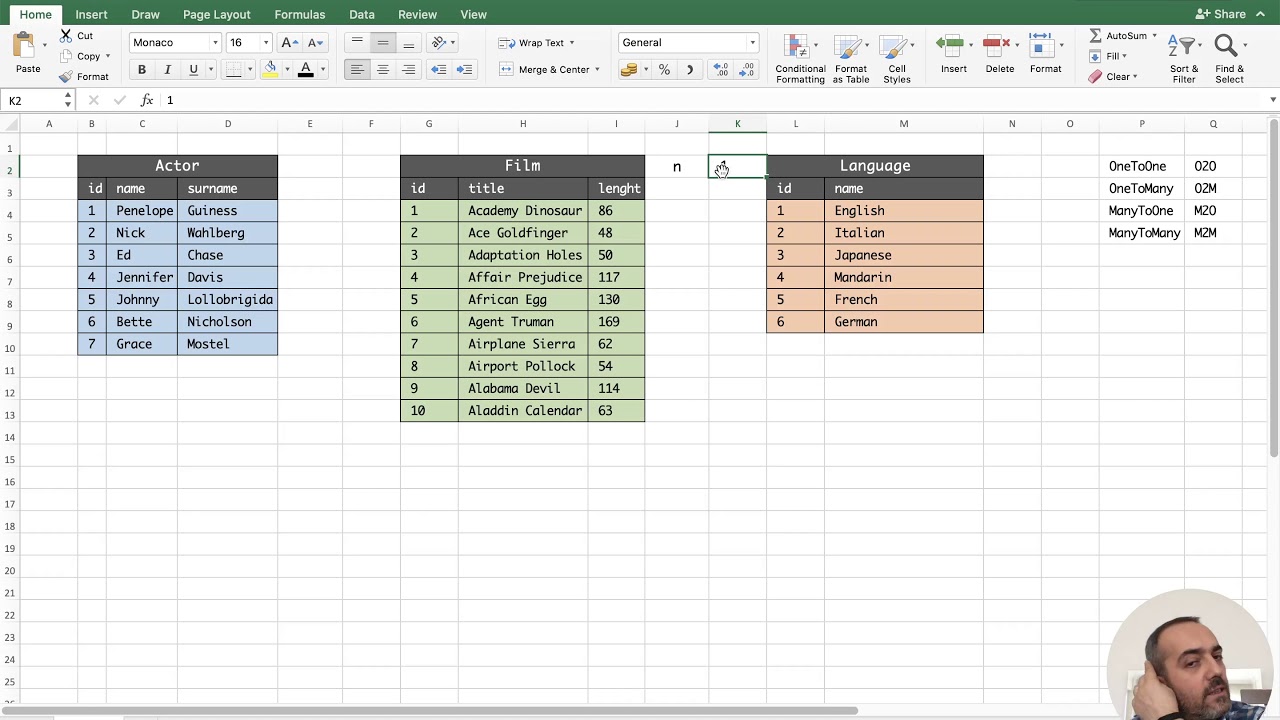Open the General number format dropdown
This screenshot has height=720, width=1280.
pos(752,43)
